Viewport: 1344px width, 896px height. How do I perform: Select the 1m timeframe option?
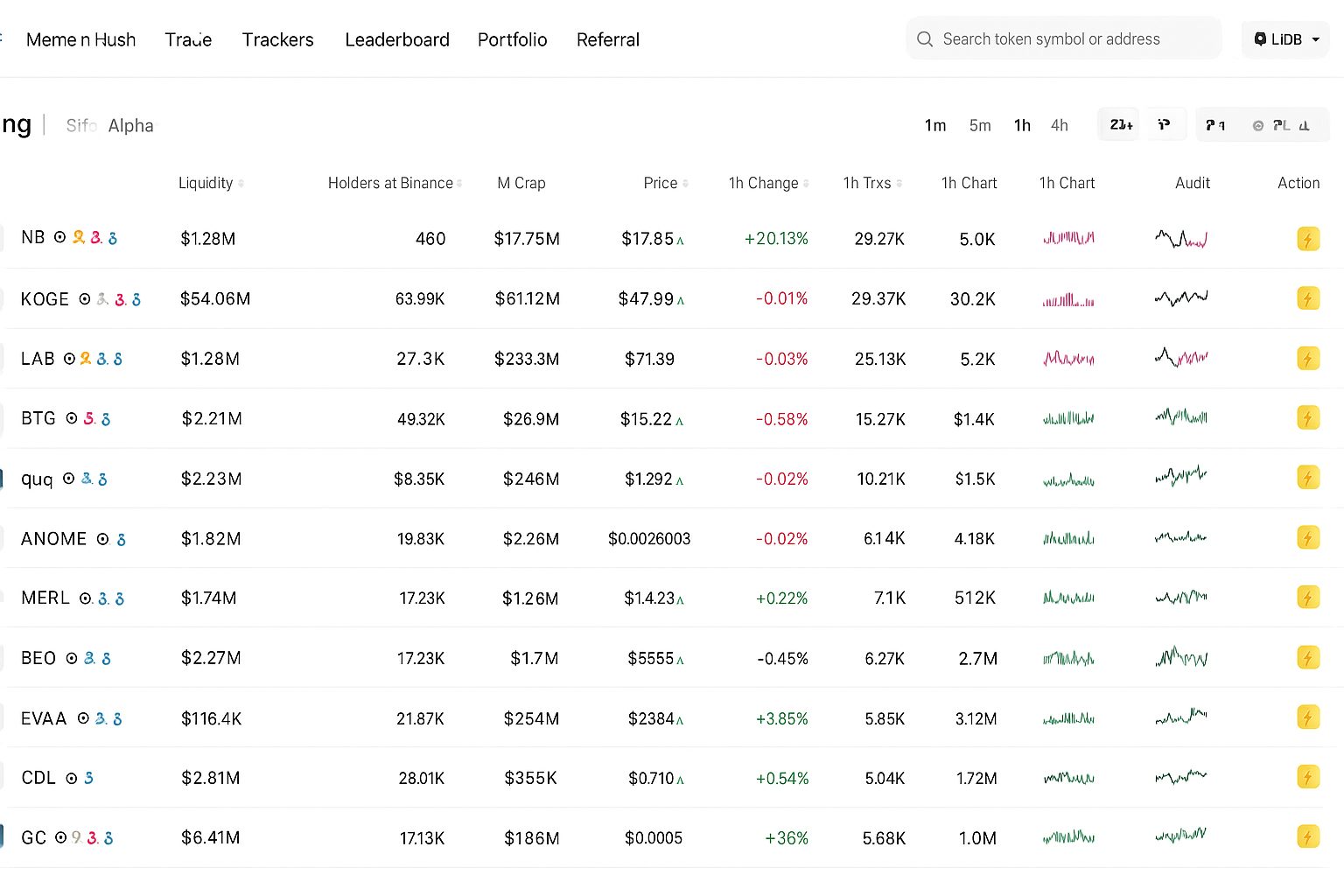(x=934, y=126)
